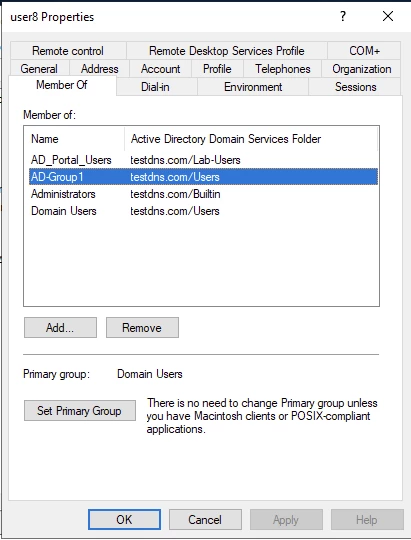Open the Organization tab
The height and width of the screenshot is (540, 411).
point(361,69)
